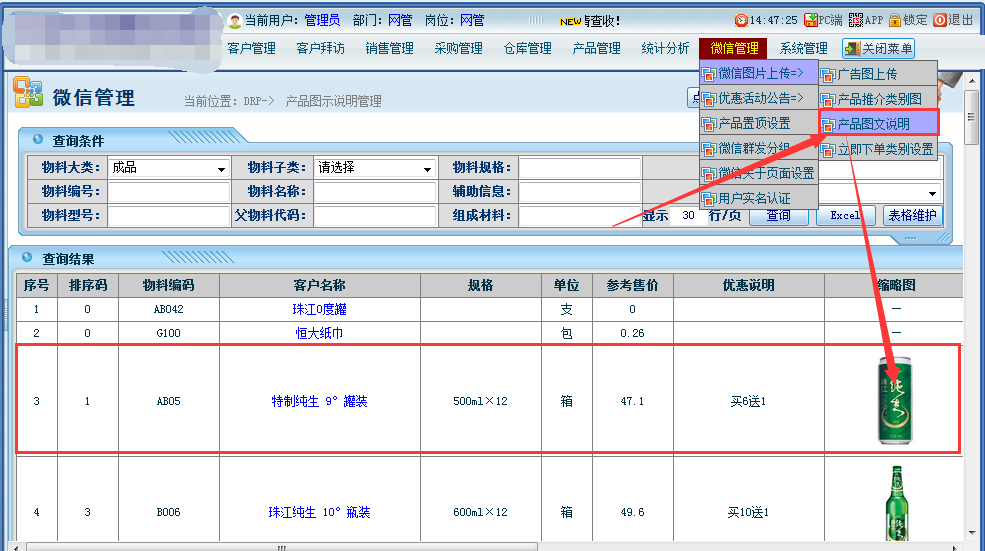Click the horizontal scrollbar at the bottom
Image resolution: width=985 pixels, height=551 pixels.
(x=282, y=546)
